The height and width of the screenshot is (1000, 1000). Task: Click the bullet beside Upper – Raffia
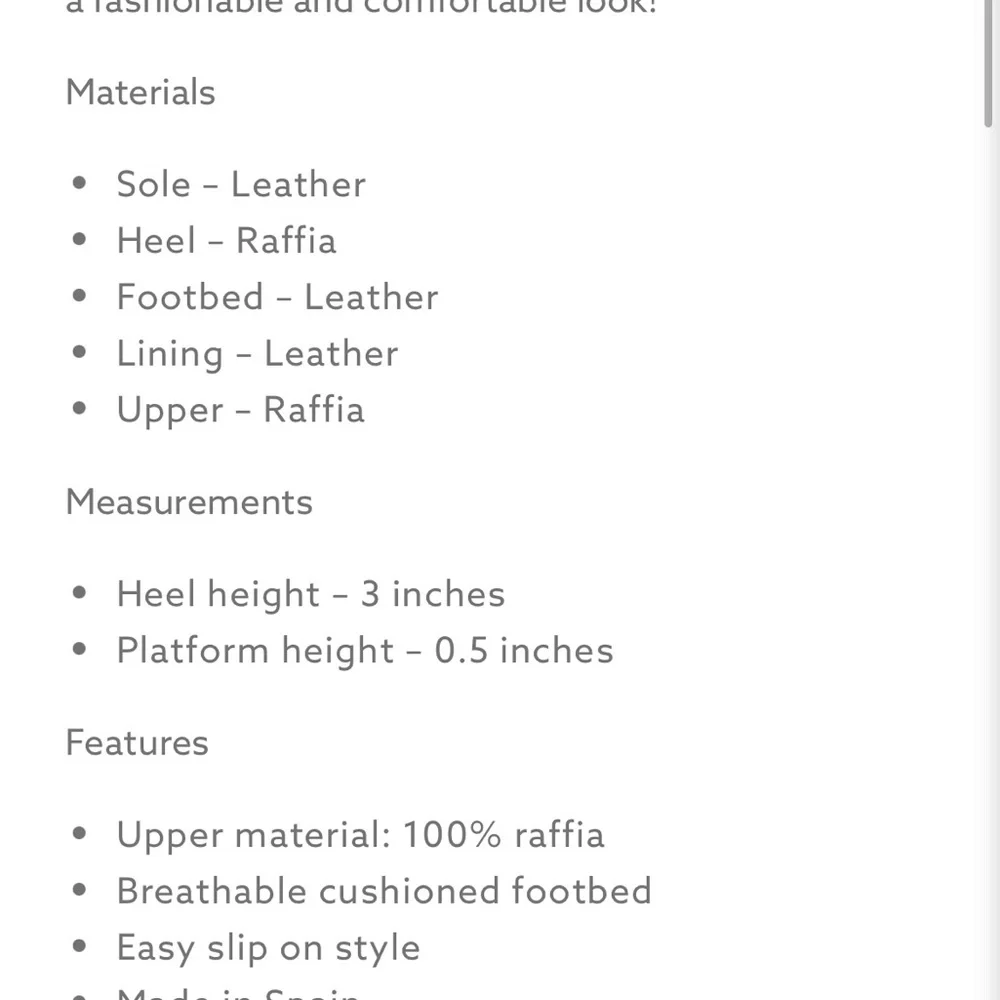point(80,410)
